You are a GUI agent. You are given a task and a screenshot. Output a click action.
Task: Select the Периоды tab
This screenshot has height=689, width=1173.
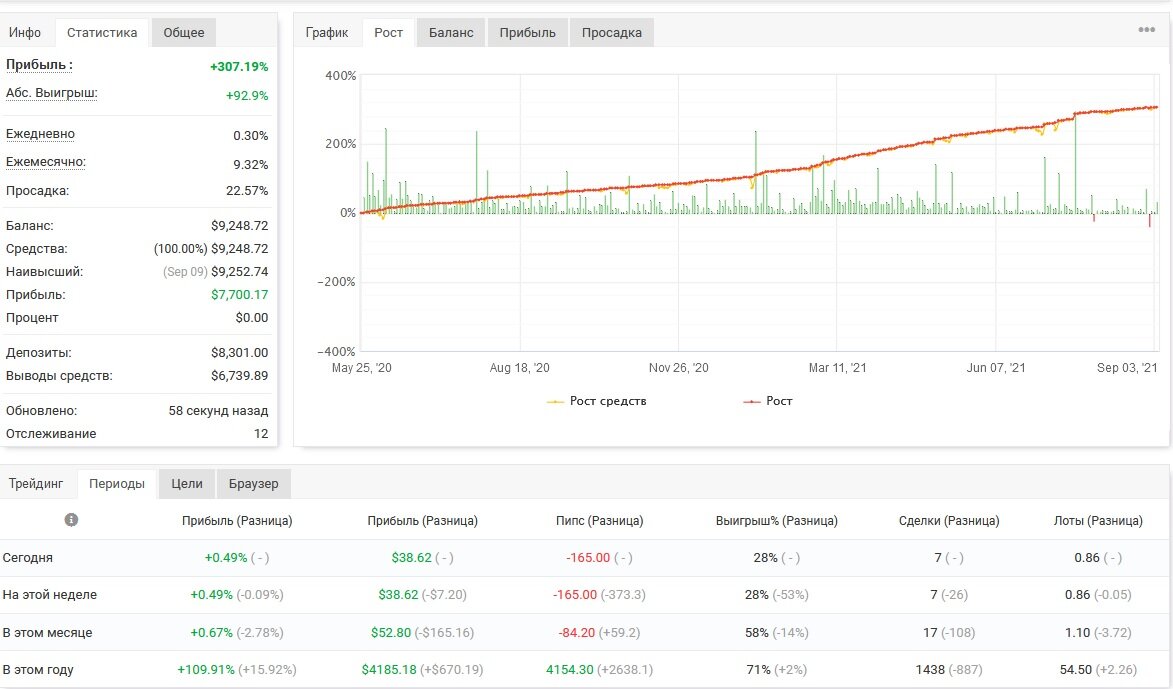pos(117,483)
